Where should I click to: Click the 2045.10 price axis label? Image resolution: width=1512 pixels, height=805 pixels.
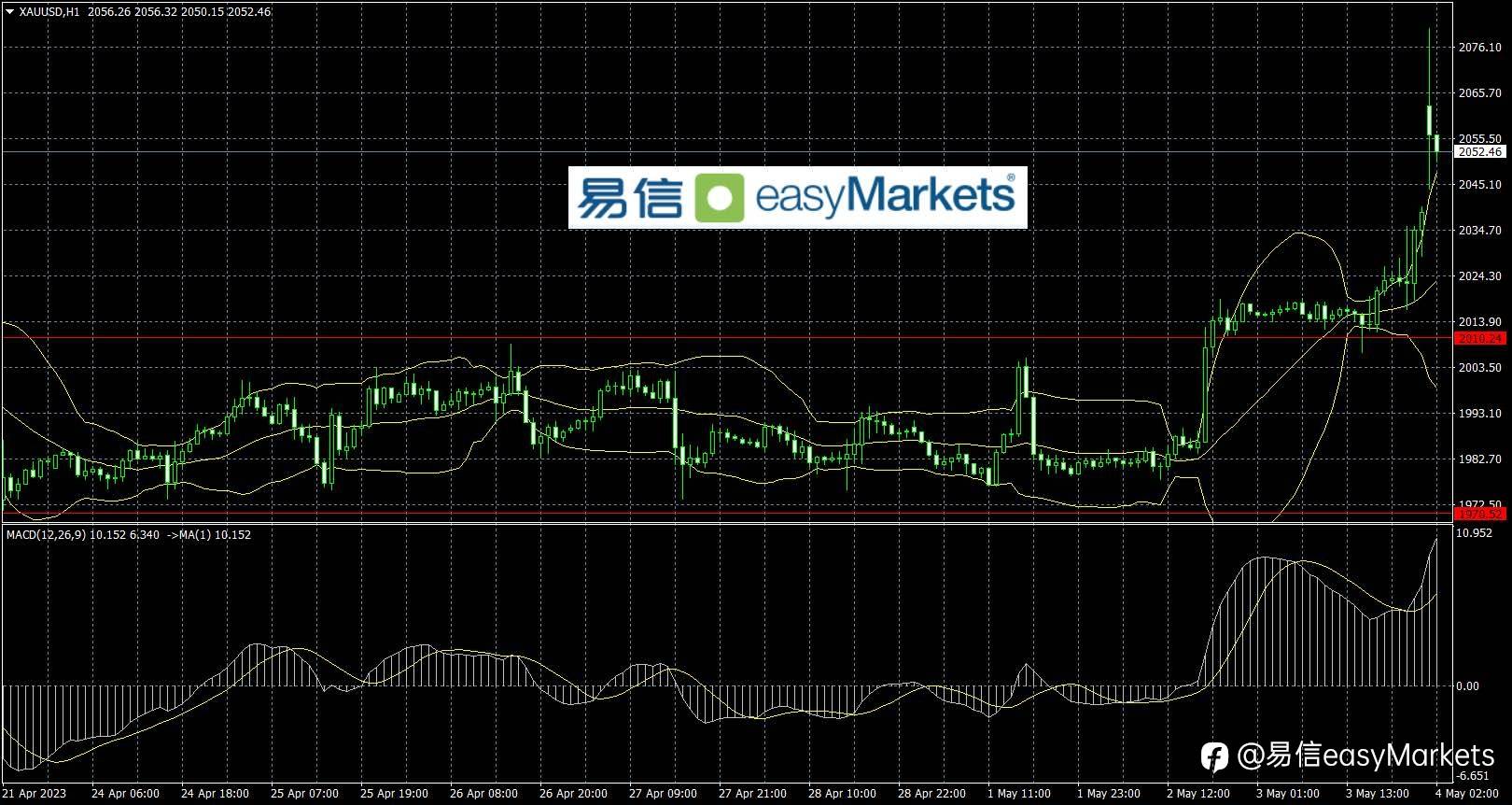[1480, 185]
